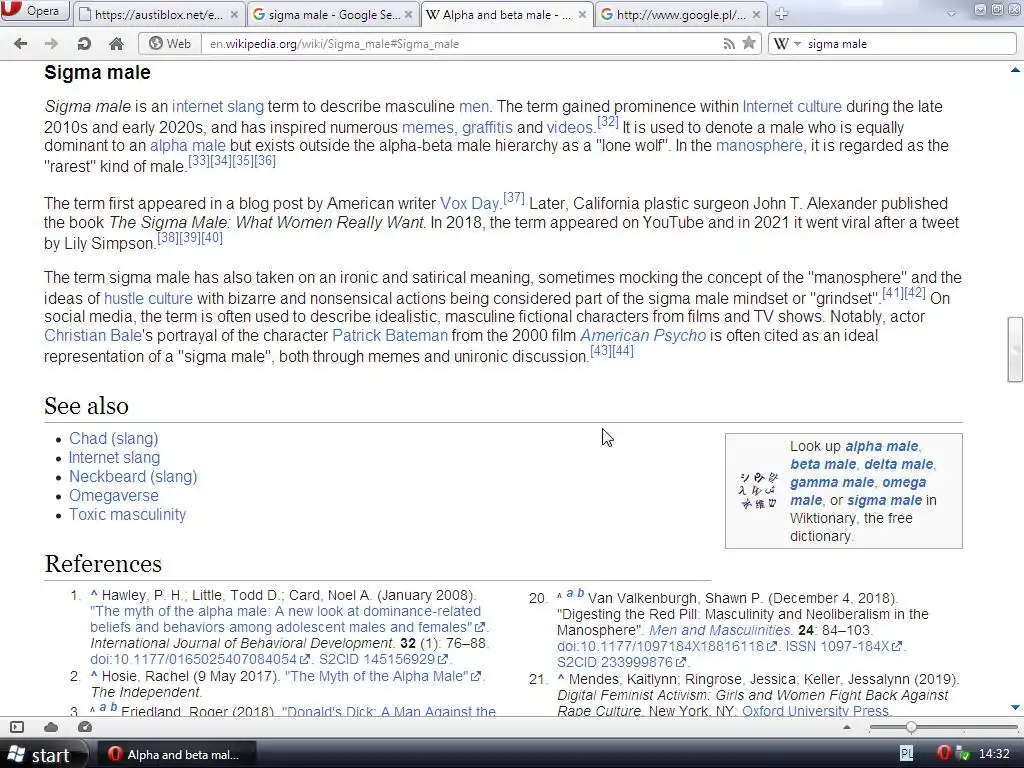Reload the current page

(x=84, y=44)
